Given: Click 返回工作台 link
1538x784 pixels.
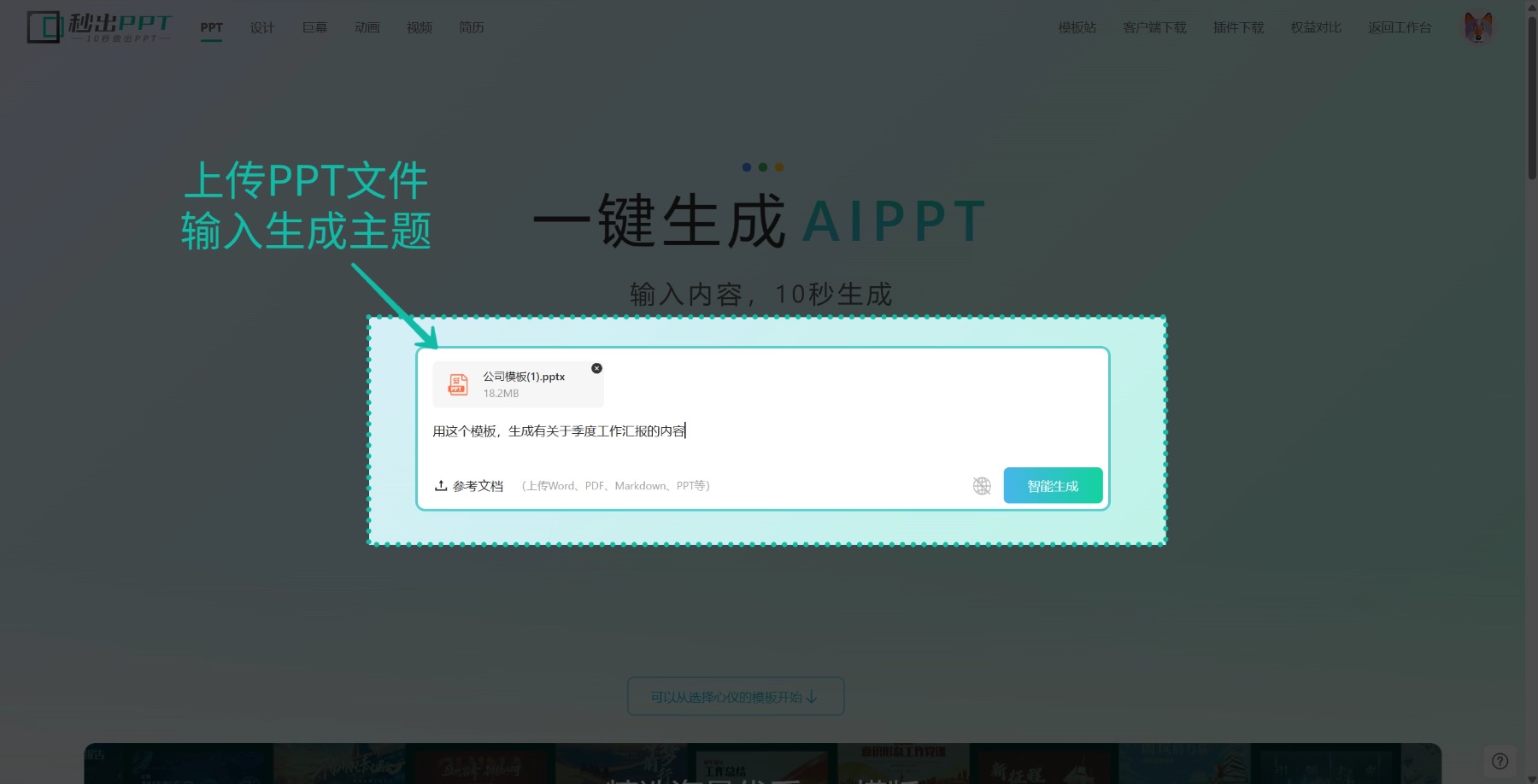Looking at the screenshot, I should click(1400, 27).
